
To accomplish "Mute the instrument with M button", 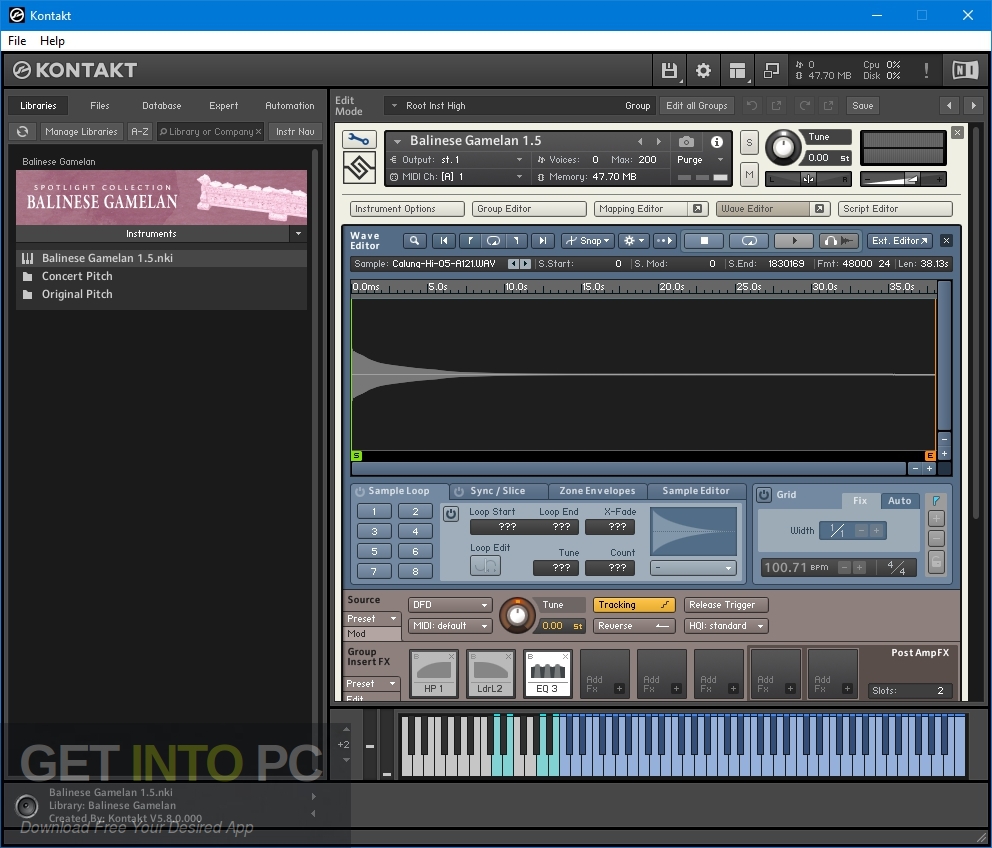I will pos(749,174).
